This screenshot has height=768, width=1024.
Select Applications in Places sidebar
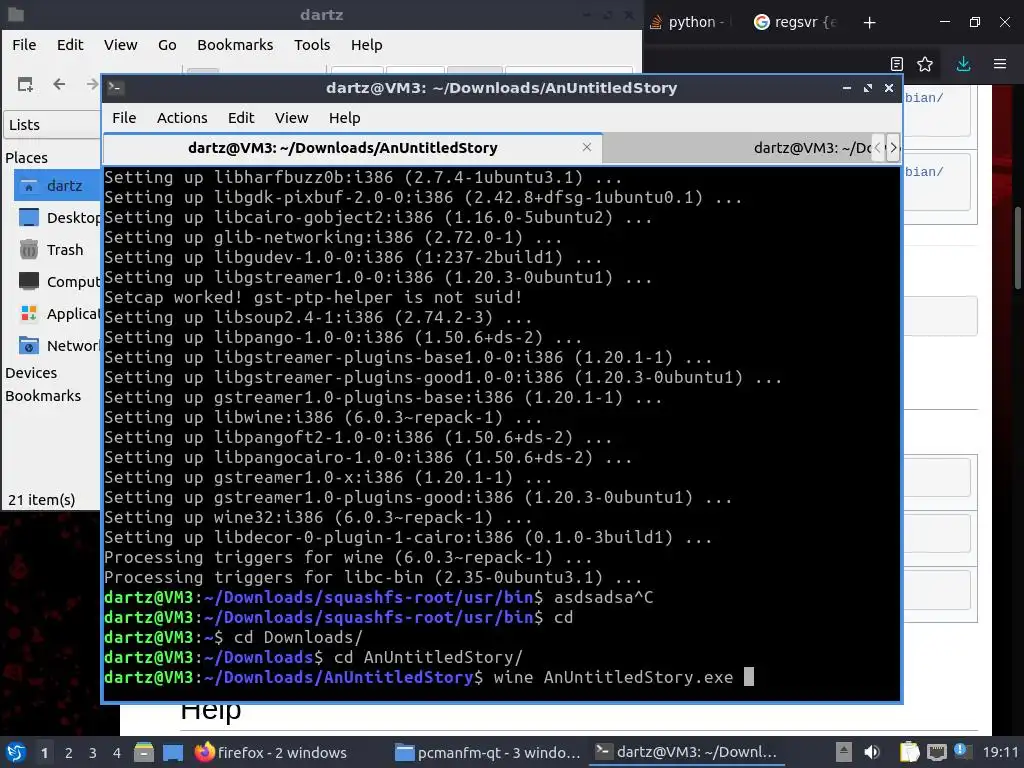(57, 313)
